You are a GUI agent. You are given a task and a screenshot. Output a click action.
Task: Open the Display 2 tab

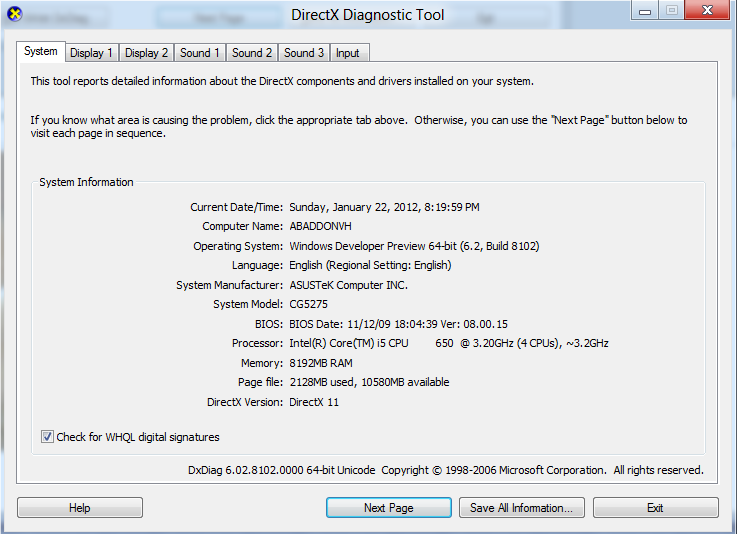tap(147, 53)
